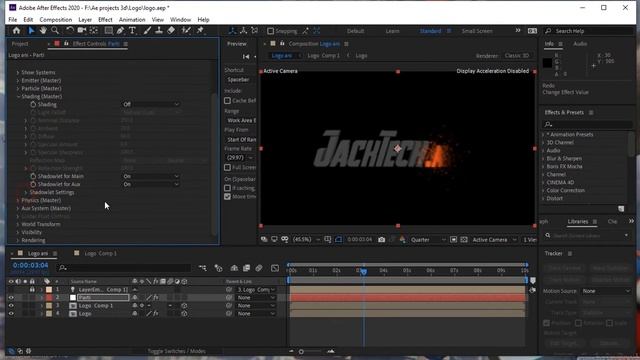640x360 pixels.
Task: Open the Composition menu
Action: (56, 20)
